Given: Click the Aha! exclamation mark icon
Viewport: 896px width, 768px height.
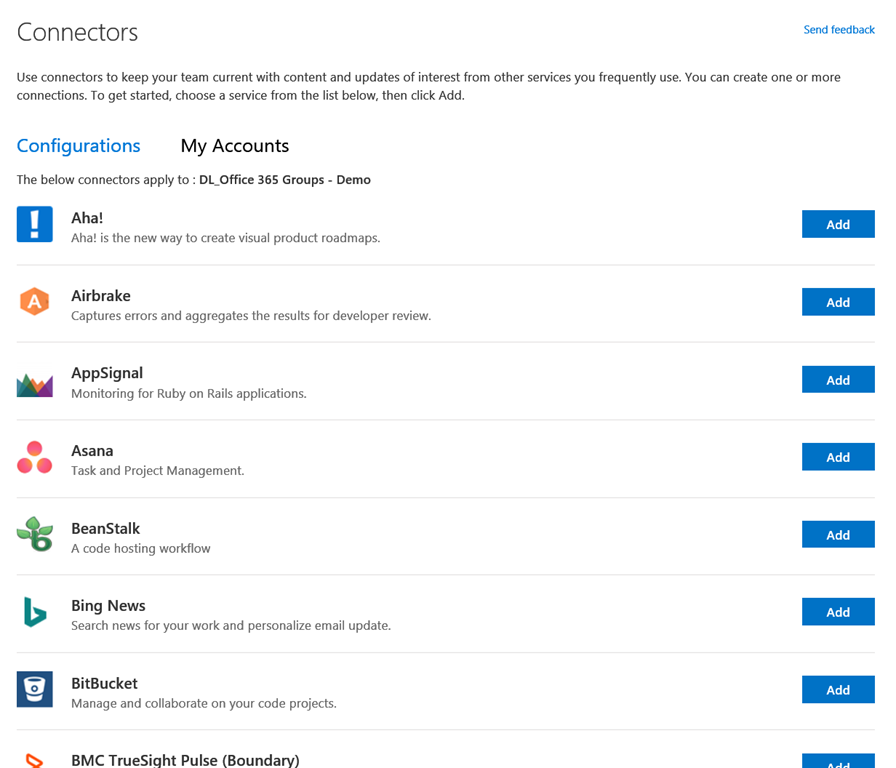Looking at the screenshot, I should coord(35,224).
